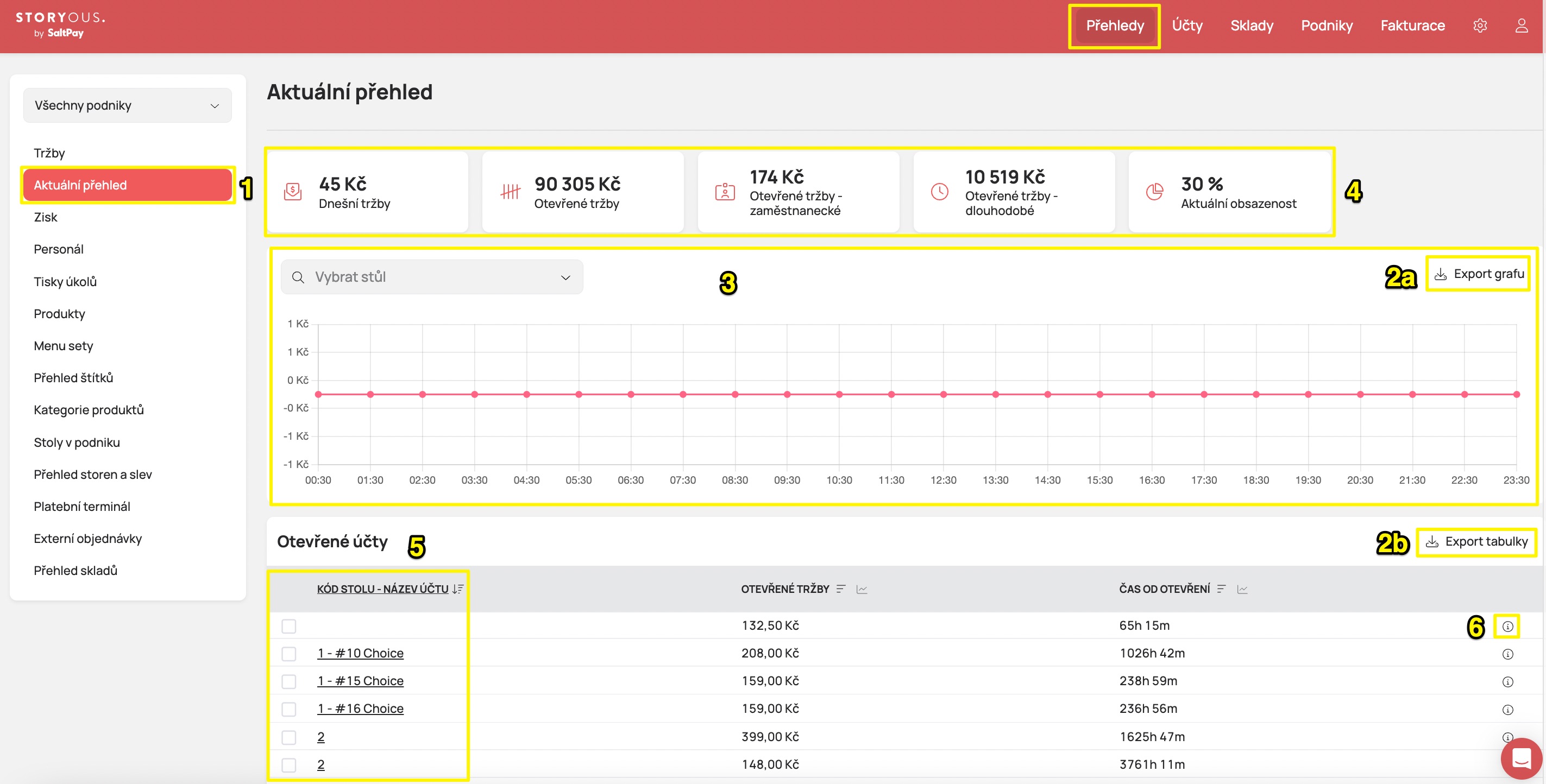Select Přehled štítků in the sidebar
The image size is (1546, 784).
[x=73, y=378]
